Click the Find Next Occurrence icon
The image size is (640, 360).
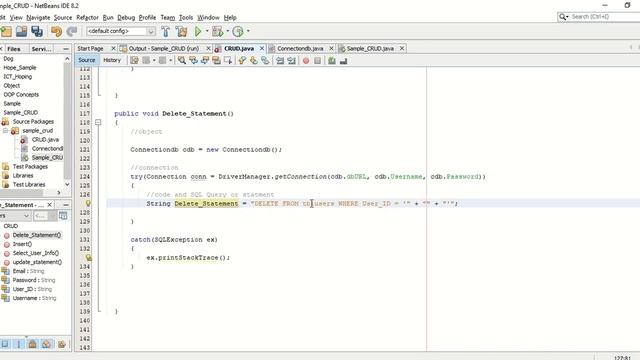(x=205, y=60)
